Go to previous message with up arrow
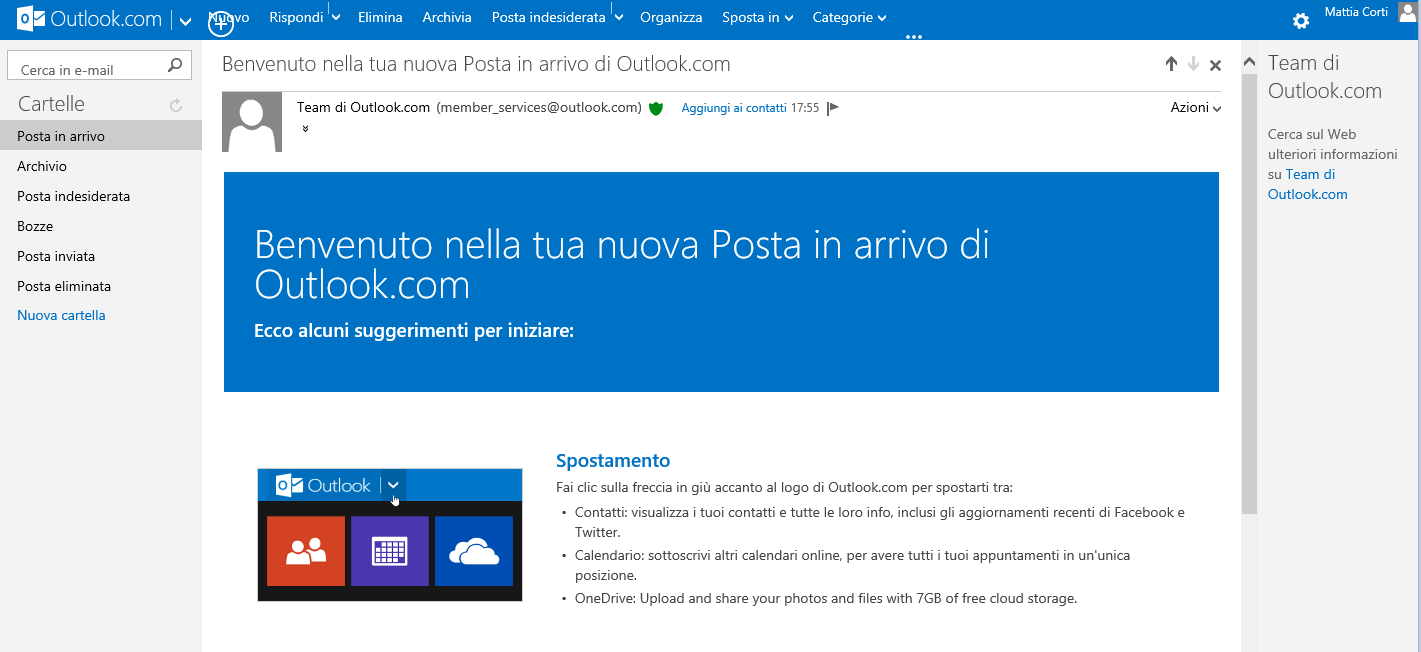This screenshot has width=1421, height=652. click(1171, 64)
